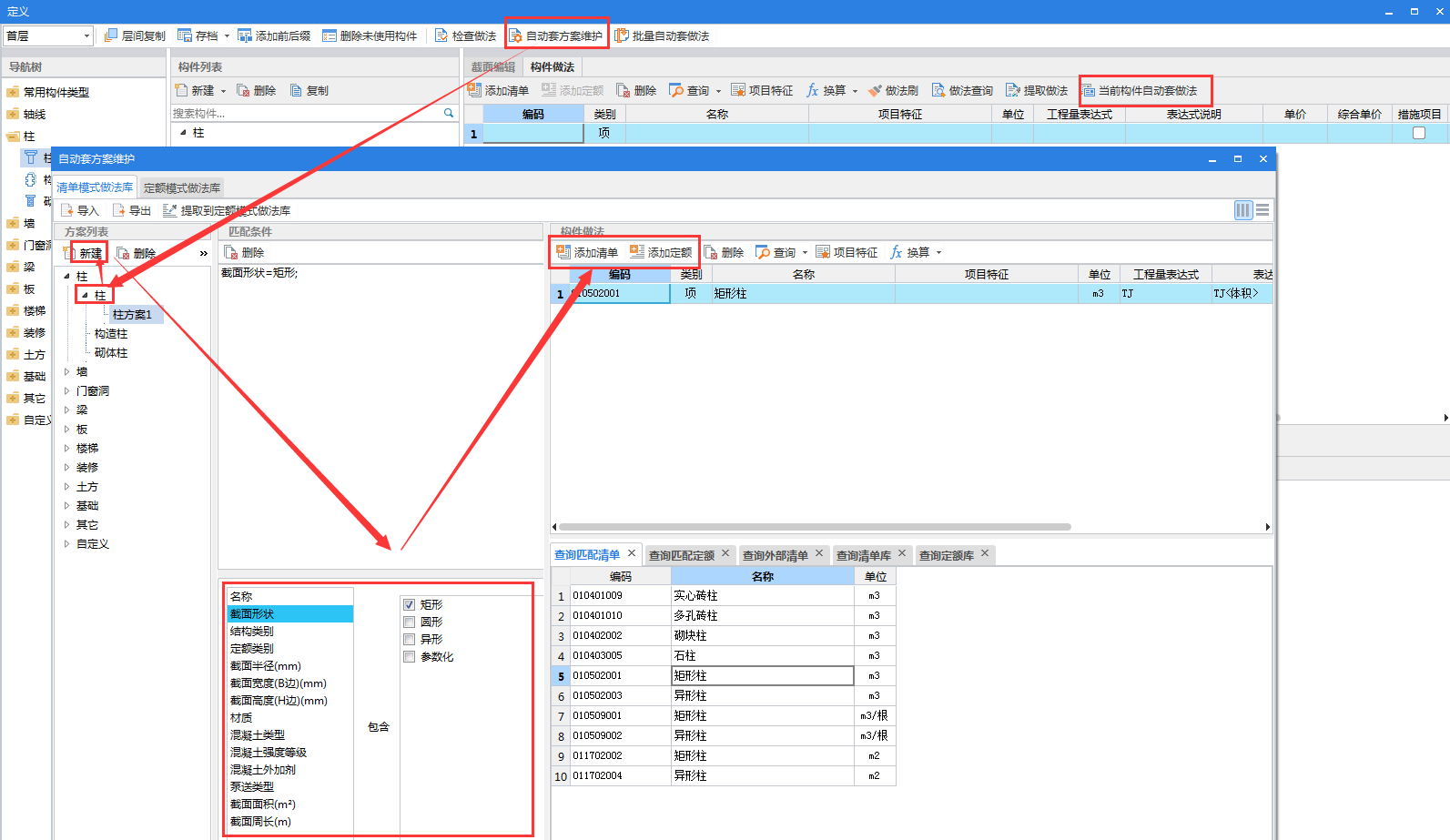Open 自动套方案维护 from main toolbar

(556, 35)
